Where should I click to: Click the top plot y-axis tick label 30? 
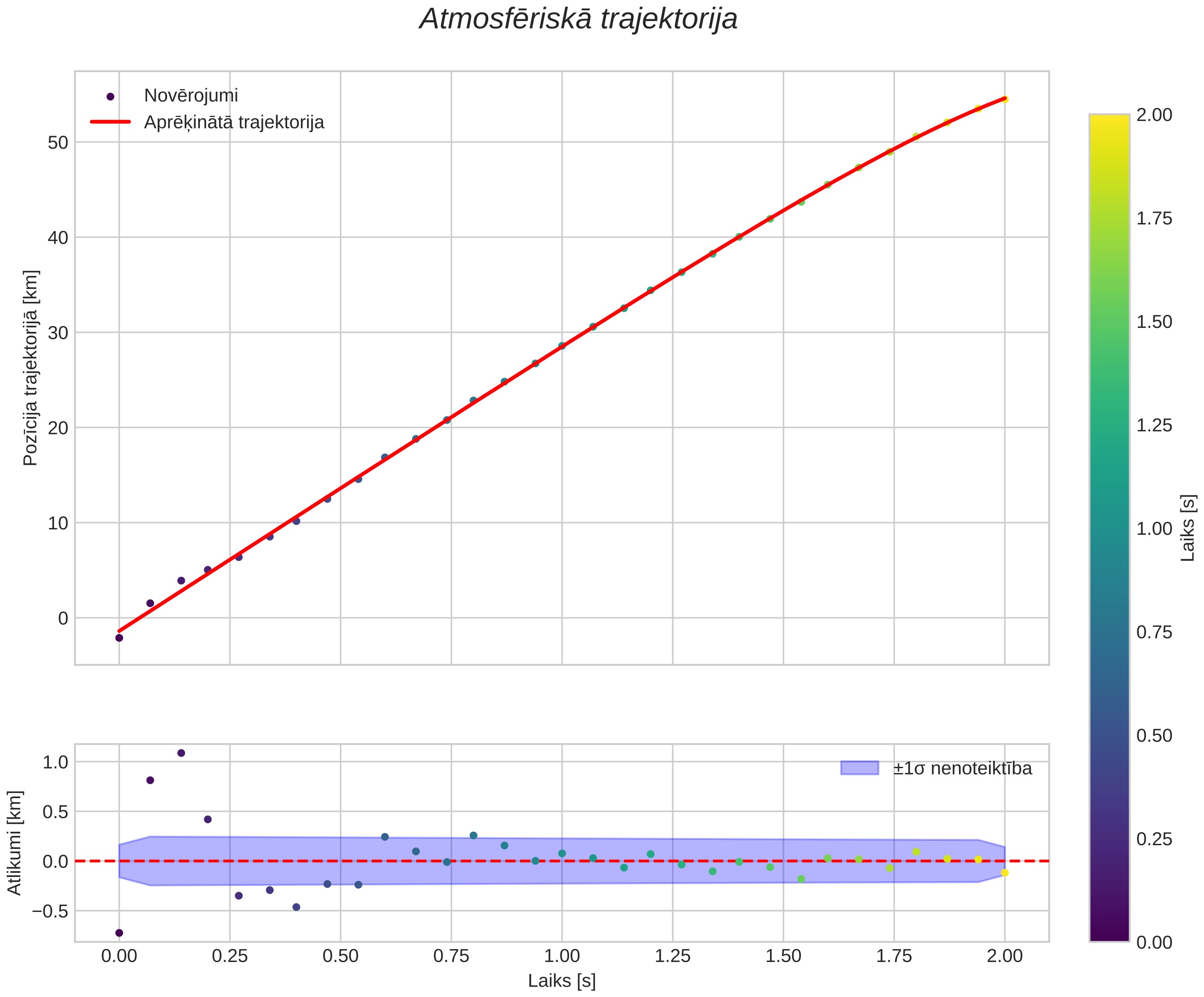pyautogui.click(x=57, y=332)
